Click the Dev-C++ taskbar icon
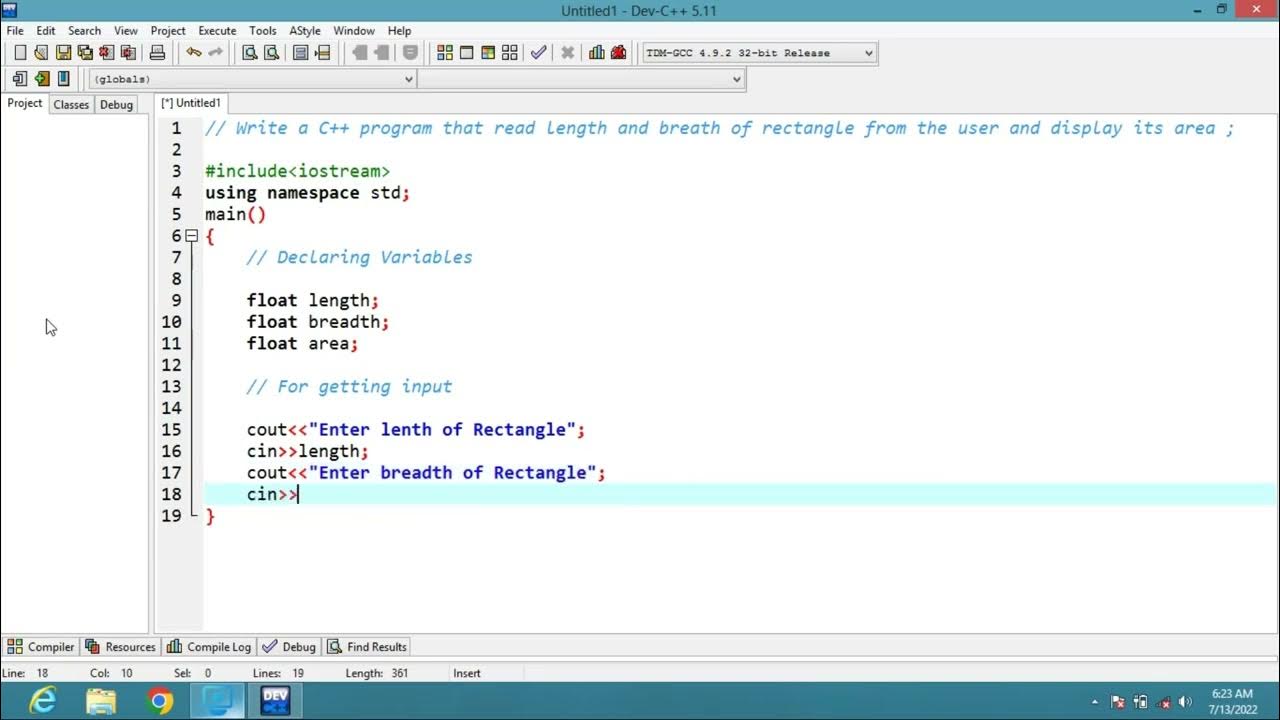Screen dimensions: 1280x720 pyautogui.click(x=275, y=701)
